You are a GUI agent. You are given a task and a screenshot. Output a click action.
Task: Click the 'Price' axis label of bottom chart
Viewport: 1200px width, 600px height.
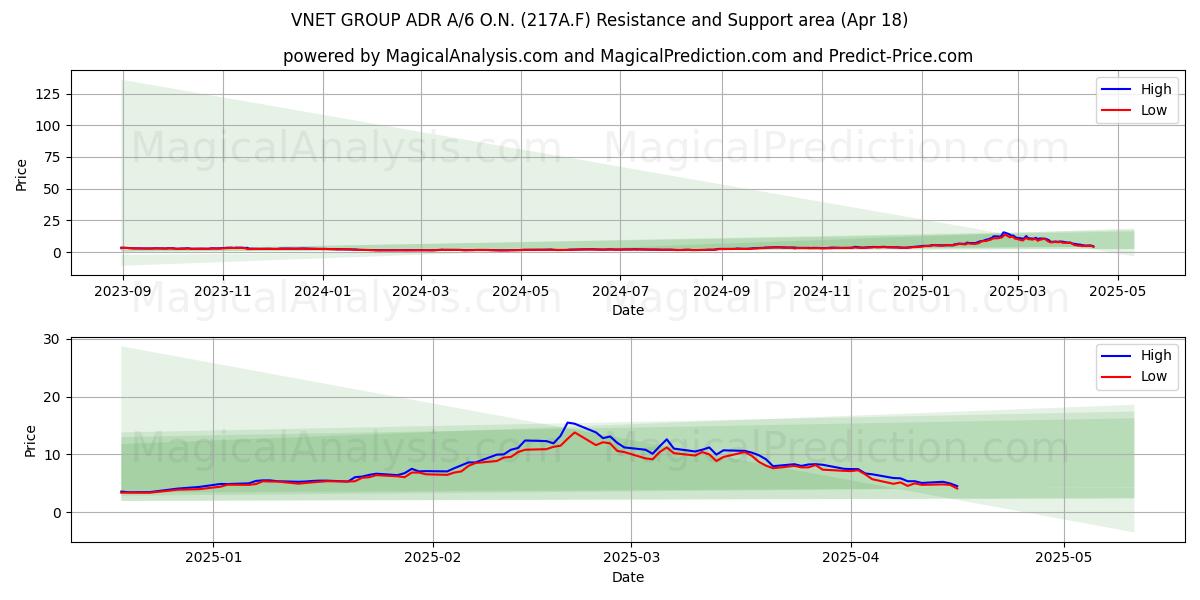[x=31, y=441]
